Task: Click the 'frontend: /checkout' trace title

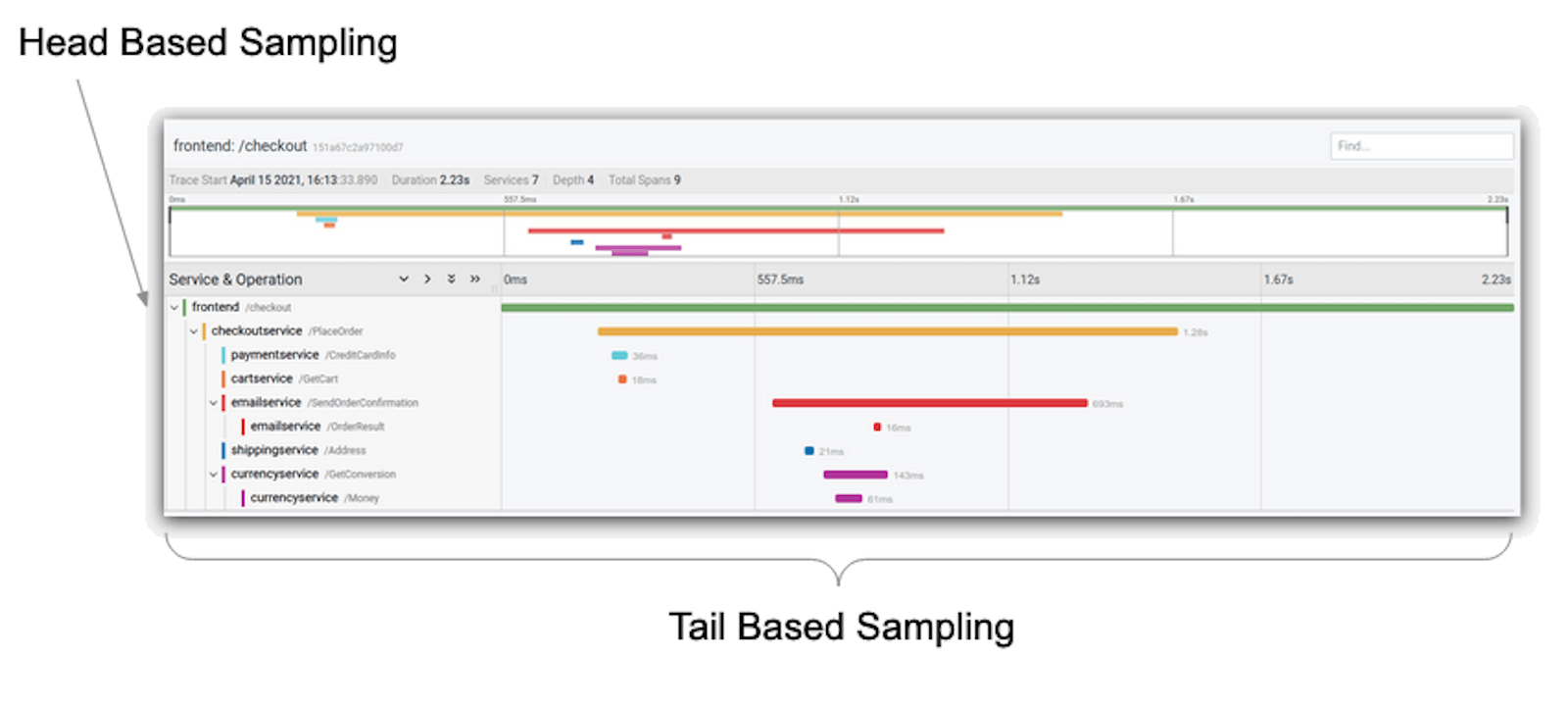Action: [240, 146]
